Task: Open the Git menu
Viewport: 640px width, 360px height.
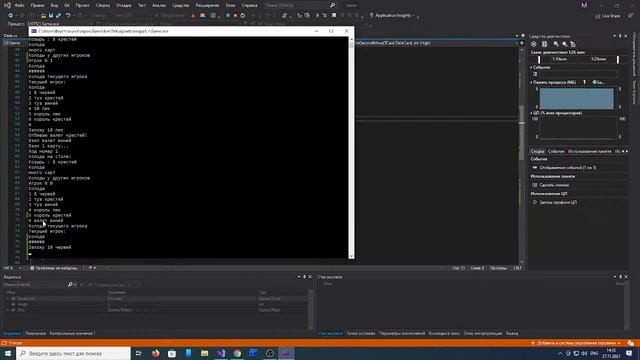Action: pyautogui.click(x=67, y=5)
